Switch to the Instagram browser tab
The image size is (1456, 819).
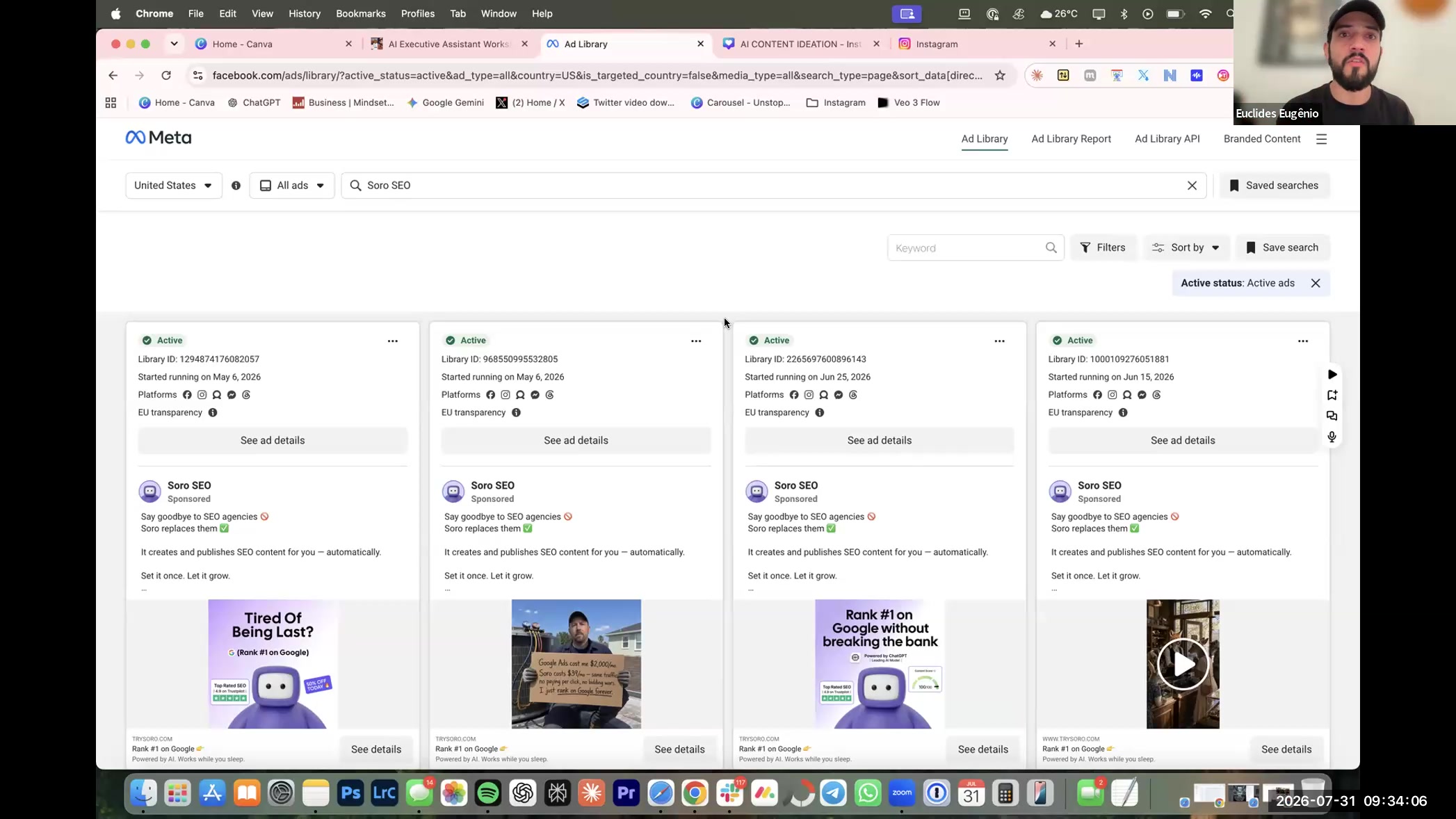977,44
